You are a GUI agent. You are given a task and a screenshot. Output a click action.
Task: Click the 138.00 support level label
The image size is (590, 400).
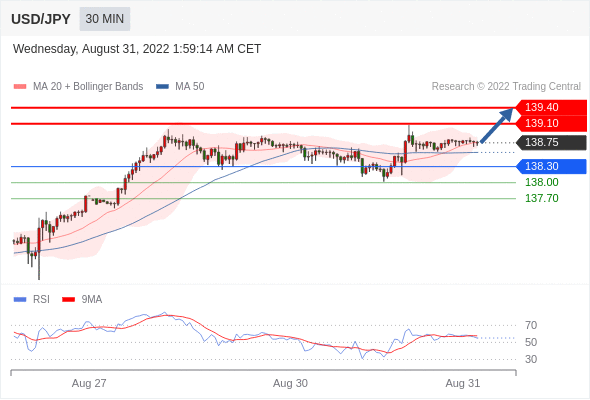(541, 183)
